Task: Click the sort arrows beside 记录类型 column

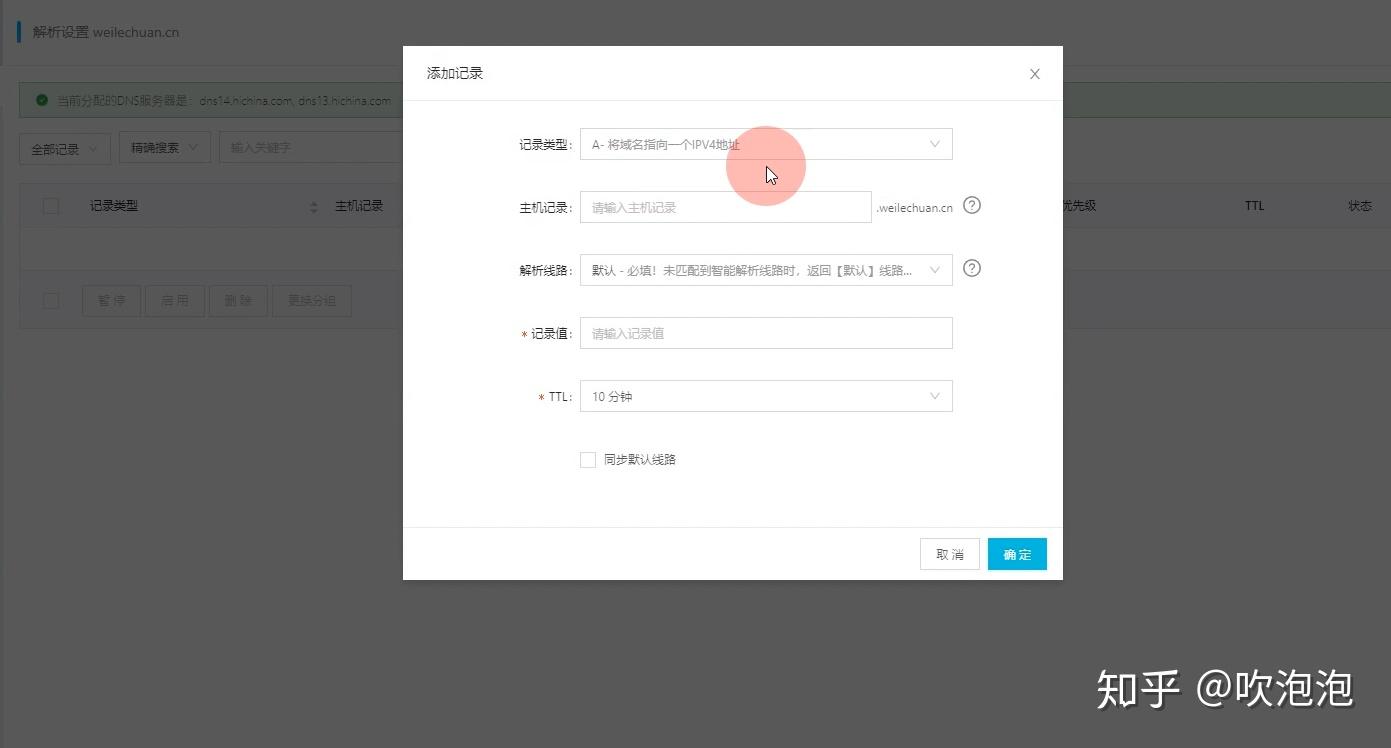Action: coord(314,206)
